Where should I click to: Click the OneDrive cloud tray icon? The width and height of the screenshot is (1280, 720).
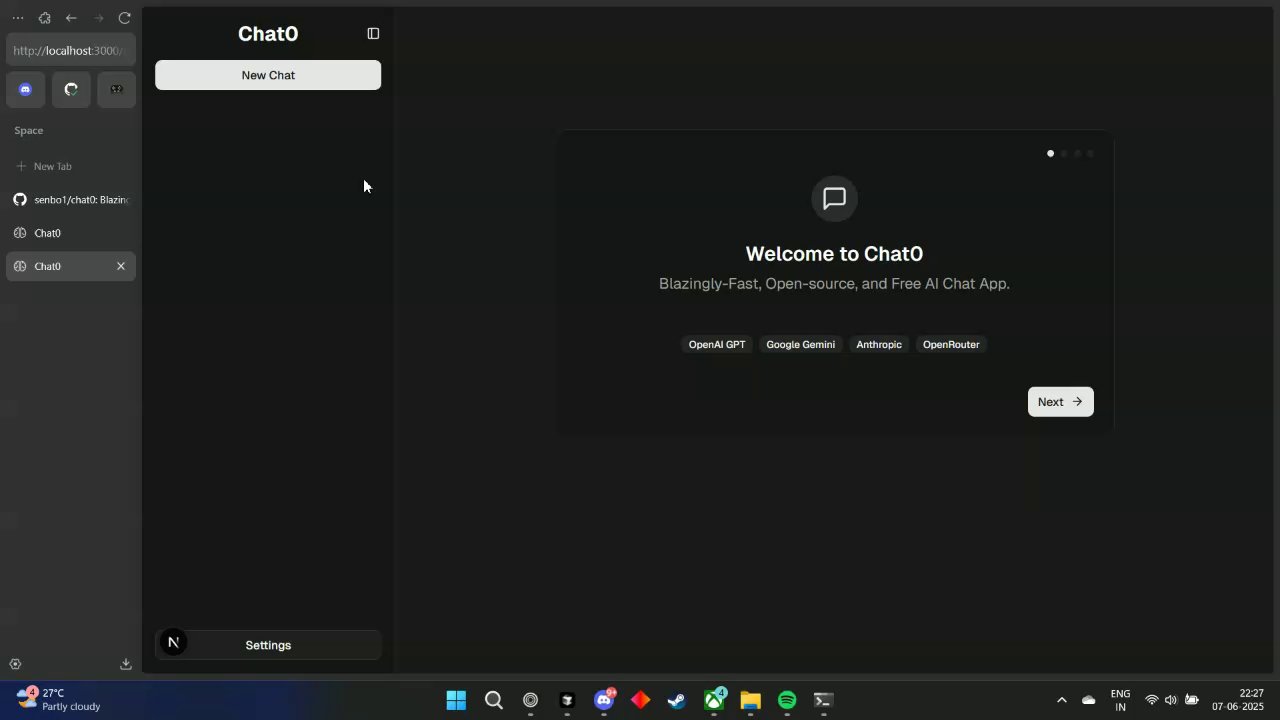(x=1089, y=700)
